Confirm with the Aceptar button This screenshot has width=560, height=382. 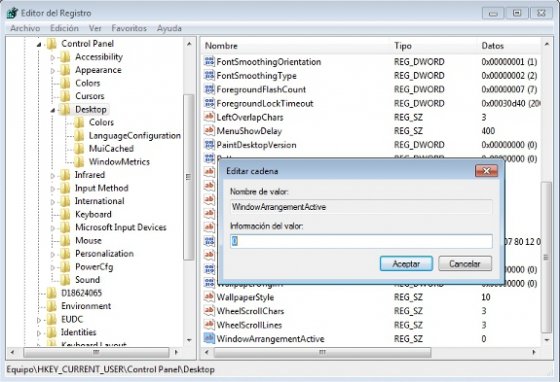pos(406,263)
